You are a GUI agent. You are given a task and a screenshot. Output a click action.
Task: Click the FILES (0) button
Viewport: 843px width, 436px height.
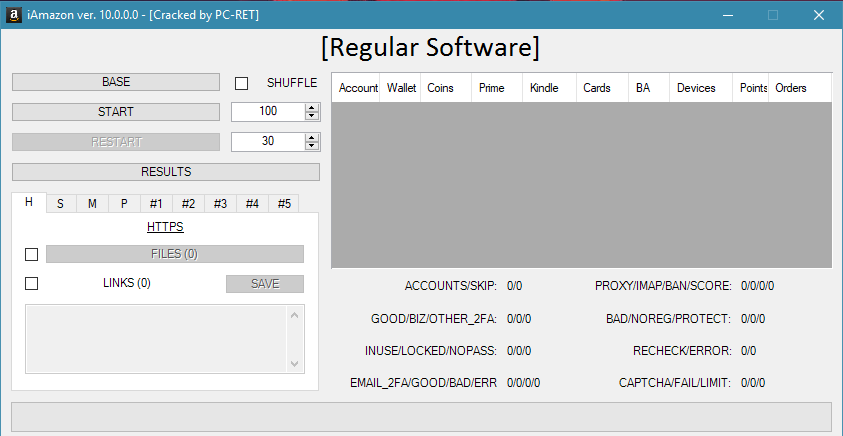point(175,254)
